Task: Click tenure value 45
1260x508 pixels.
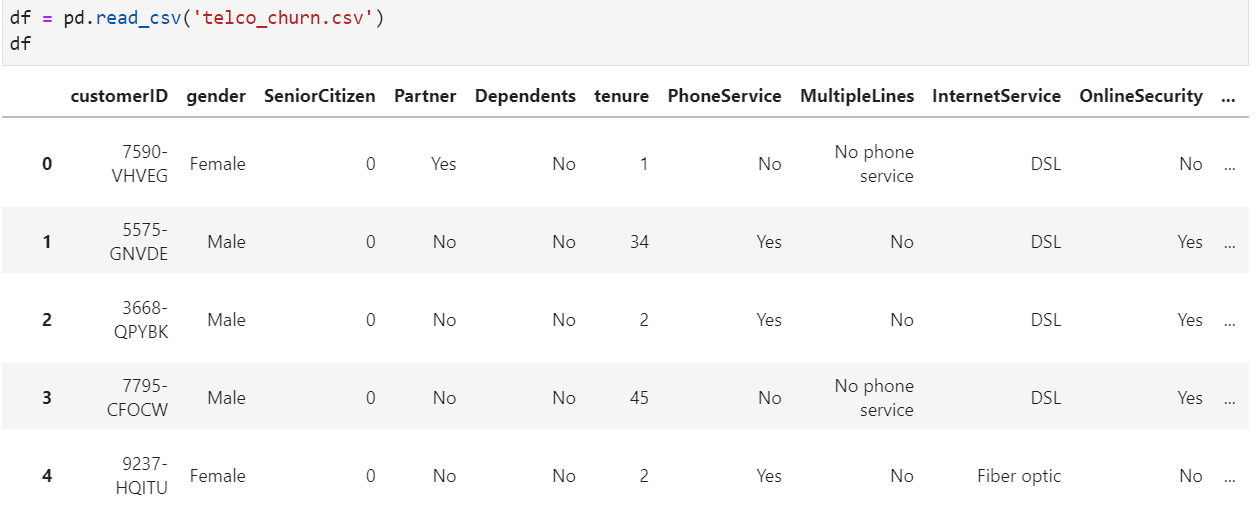Action: (x=639, y=398)
